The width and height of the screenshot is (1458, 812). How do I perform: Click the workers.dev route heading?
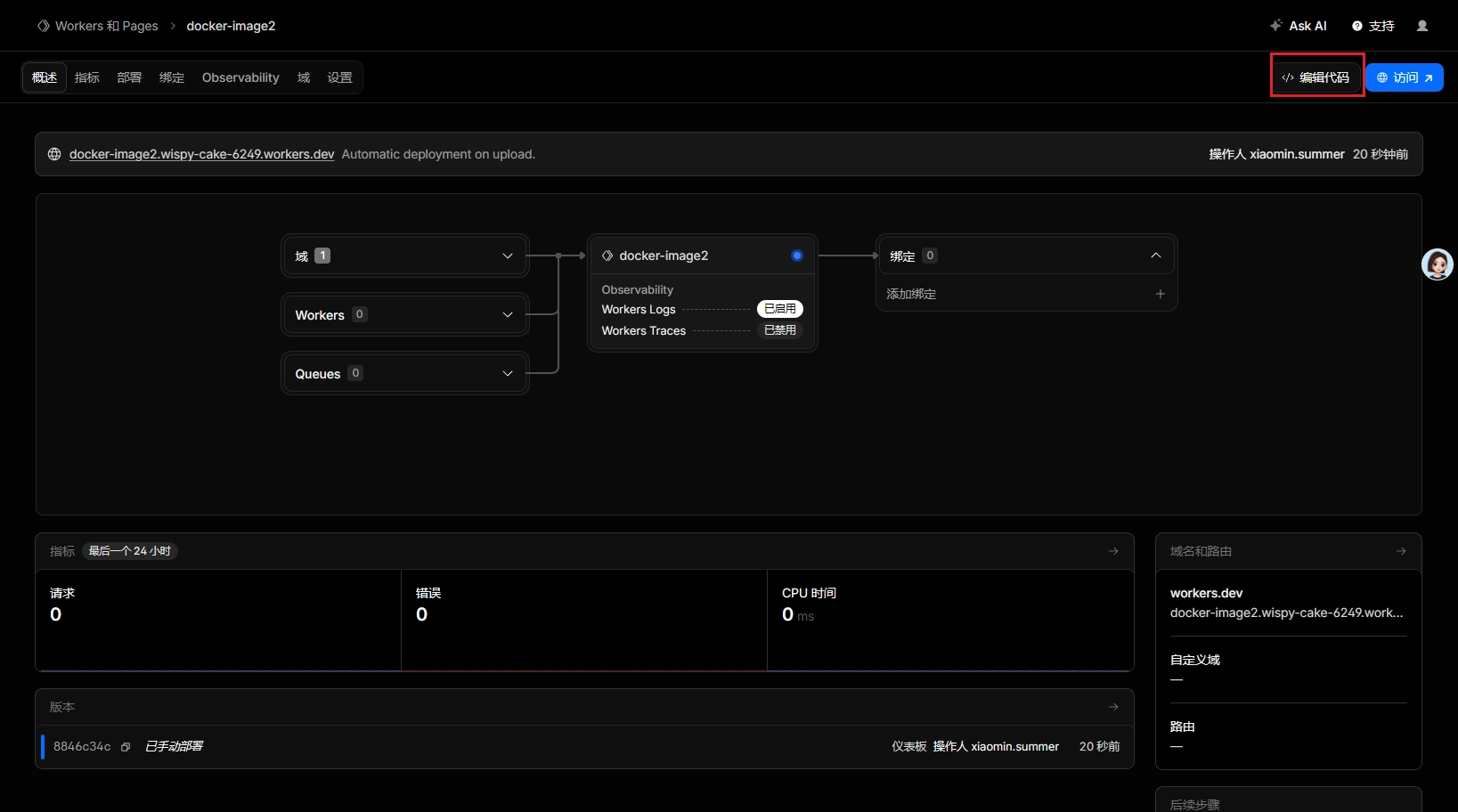1206,593
